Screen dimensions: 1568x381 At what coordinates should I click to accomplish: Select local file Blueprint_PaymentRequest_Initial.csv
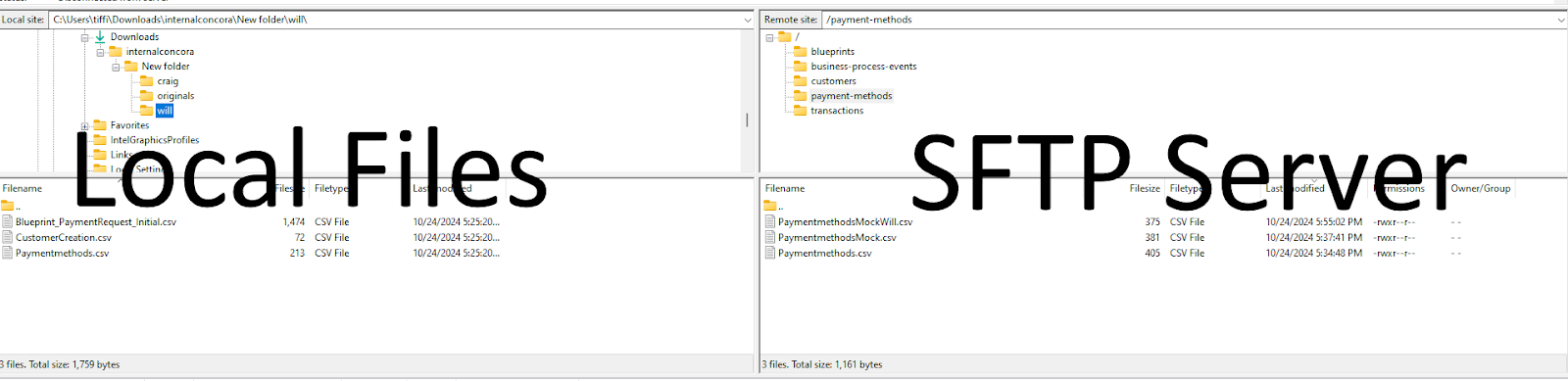coord(96,222)
